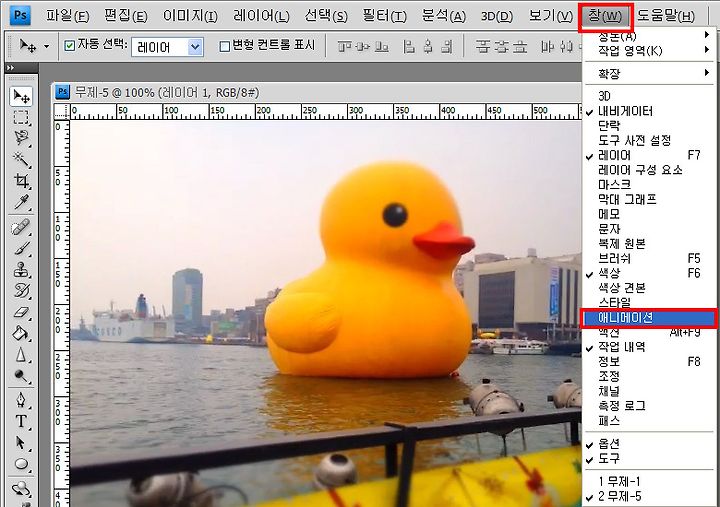The image size is (720, 507).
Task: Expand the 확장 submenu
Action: click(x=648, y=73)
